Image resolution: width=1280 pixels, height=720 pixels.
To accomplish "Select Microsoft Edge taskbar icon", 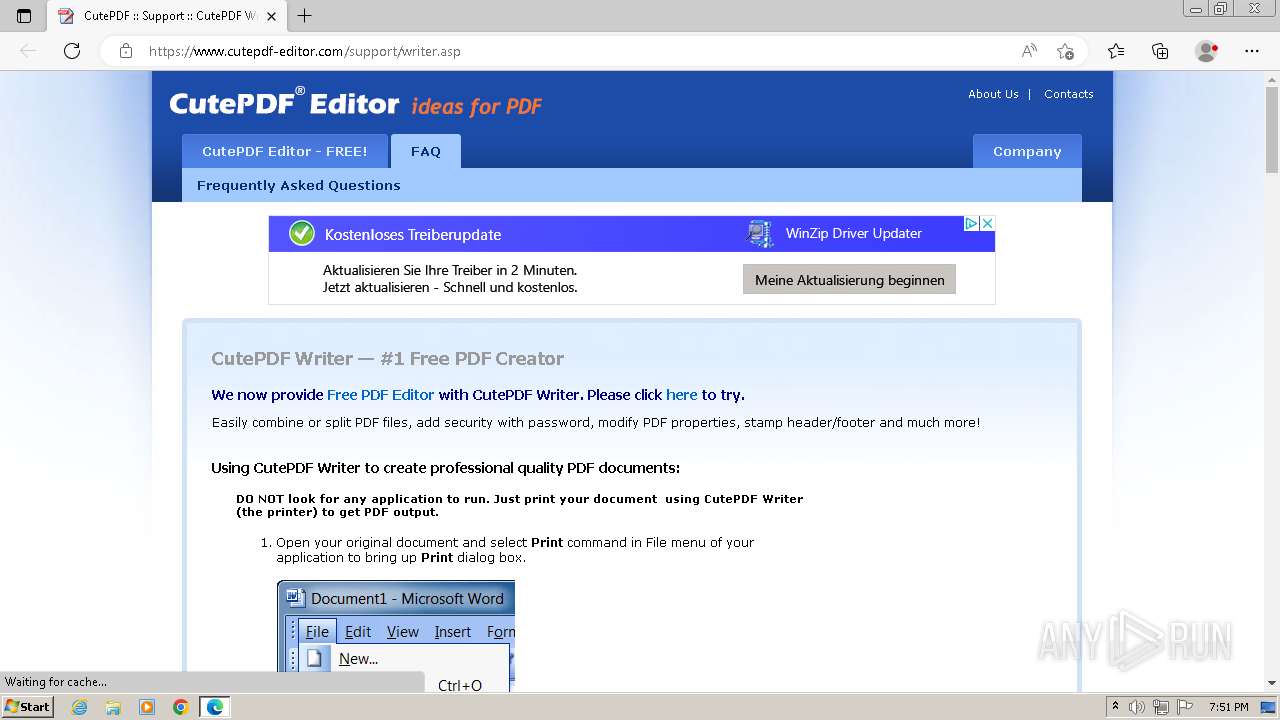I will pyautogui.click(x=215, y=707).
